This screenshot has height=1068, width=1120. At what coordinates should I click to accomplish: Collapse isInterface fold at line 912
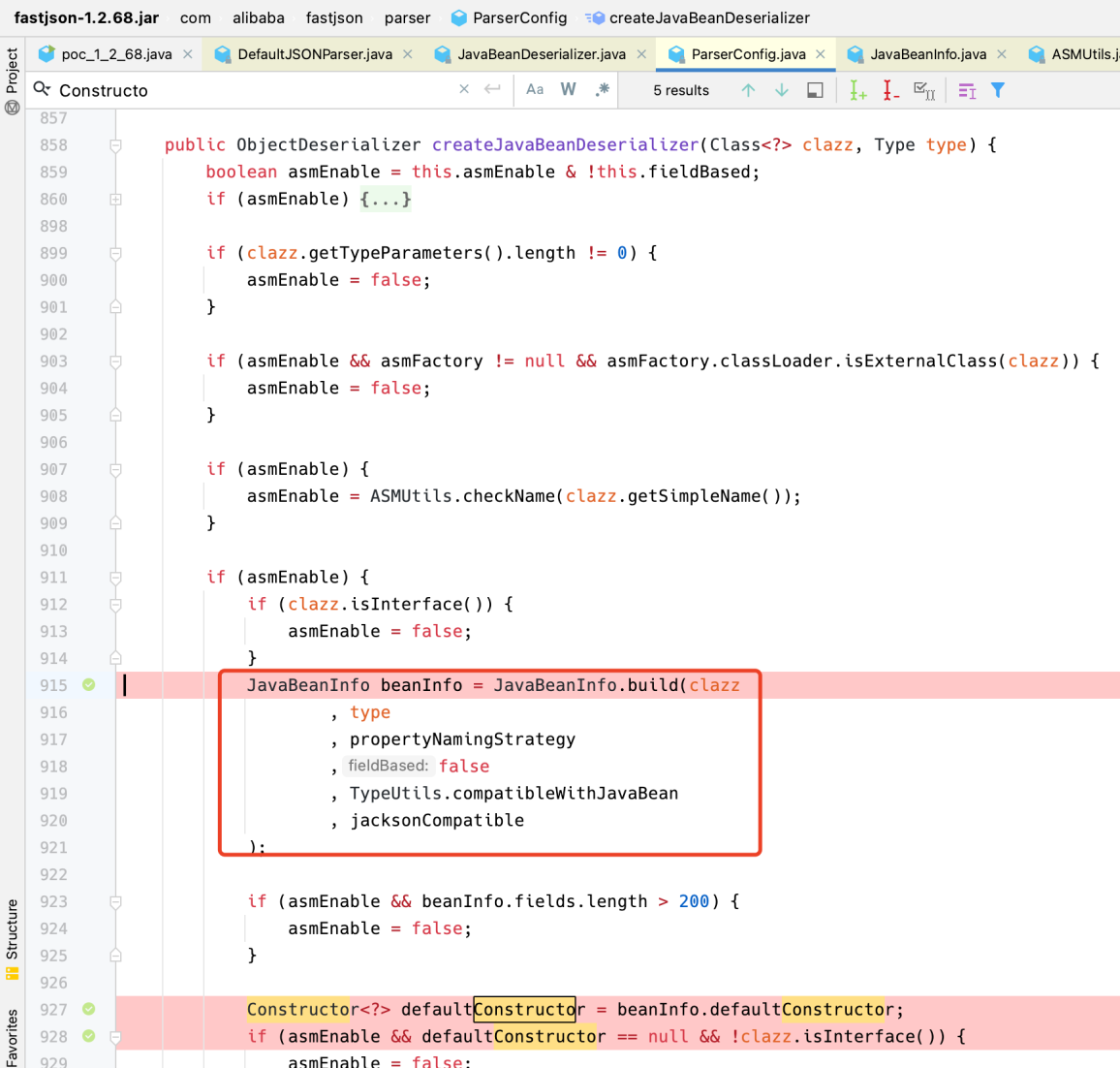click(x=115, y=605)
